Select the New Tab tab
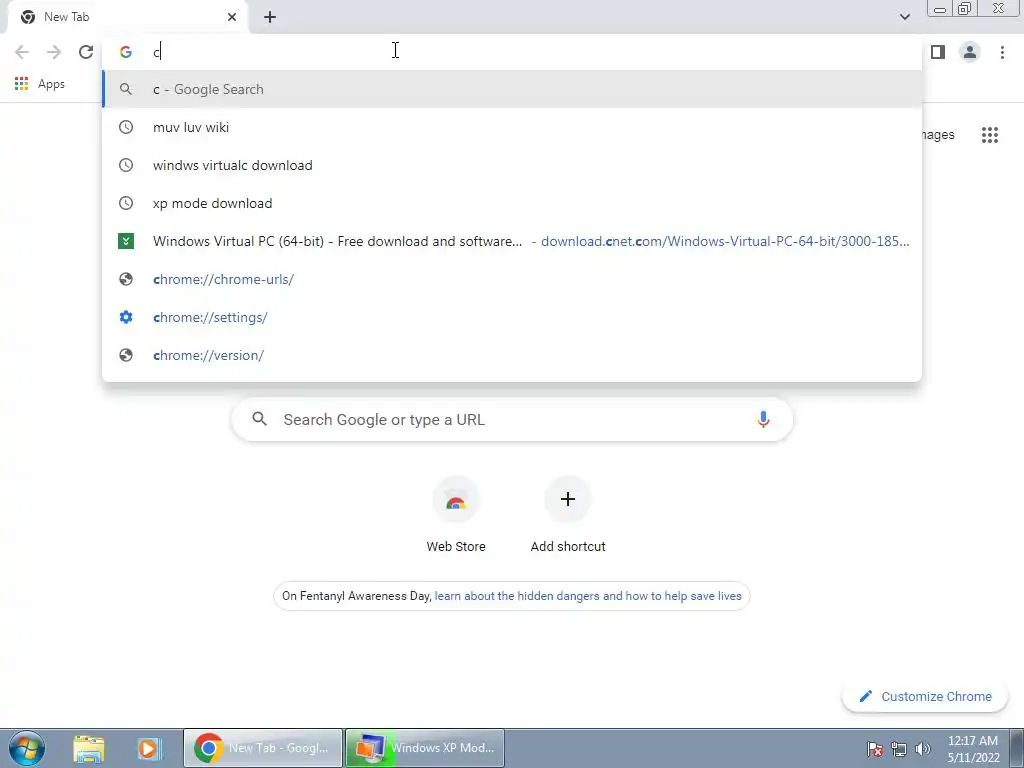 point(127,17)
